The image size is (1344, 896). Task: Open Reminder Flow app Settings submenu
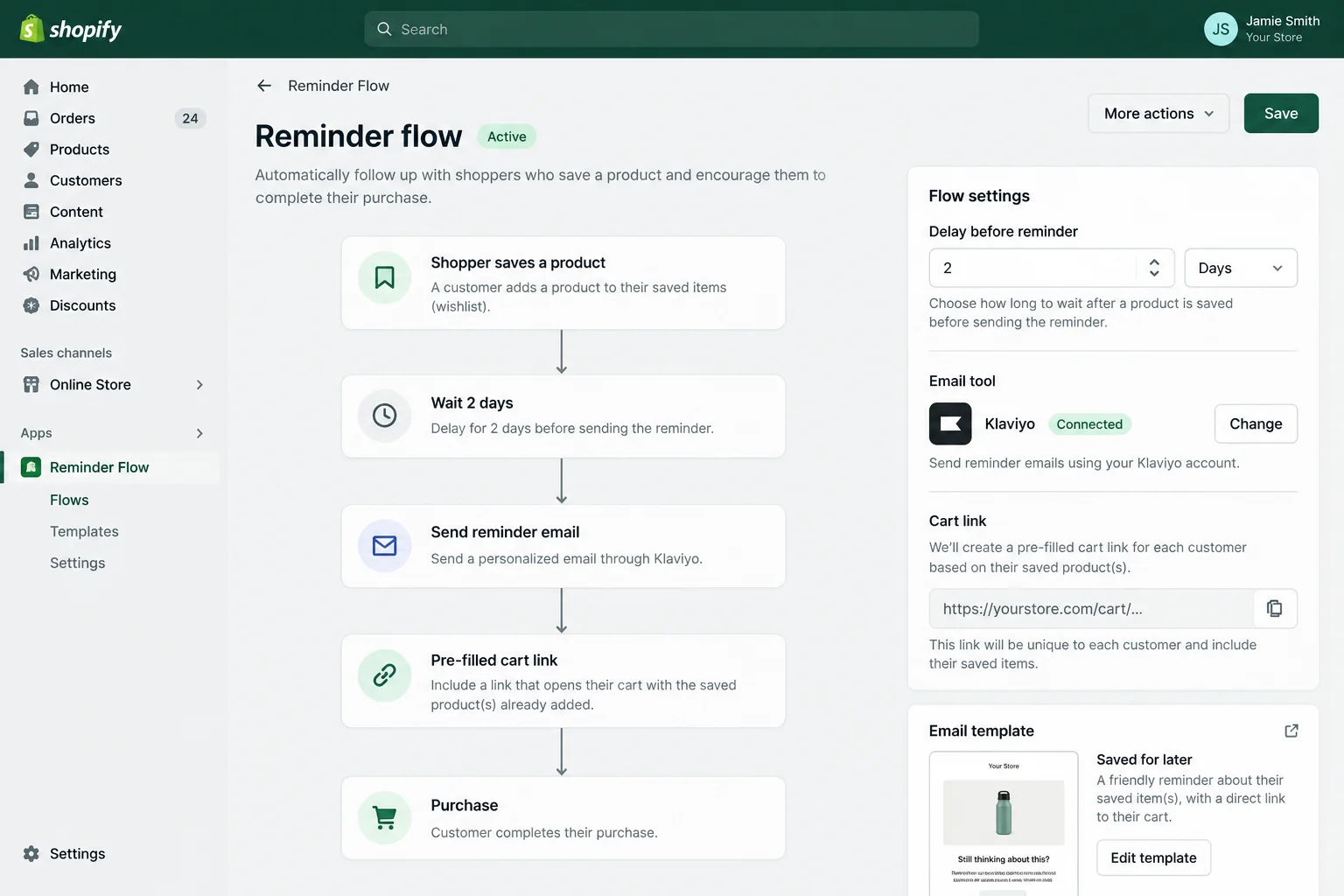[77, 563]
